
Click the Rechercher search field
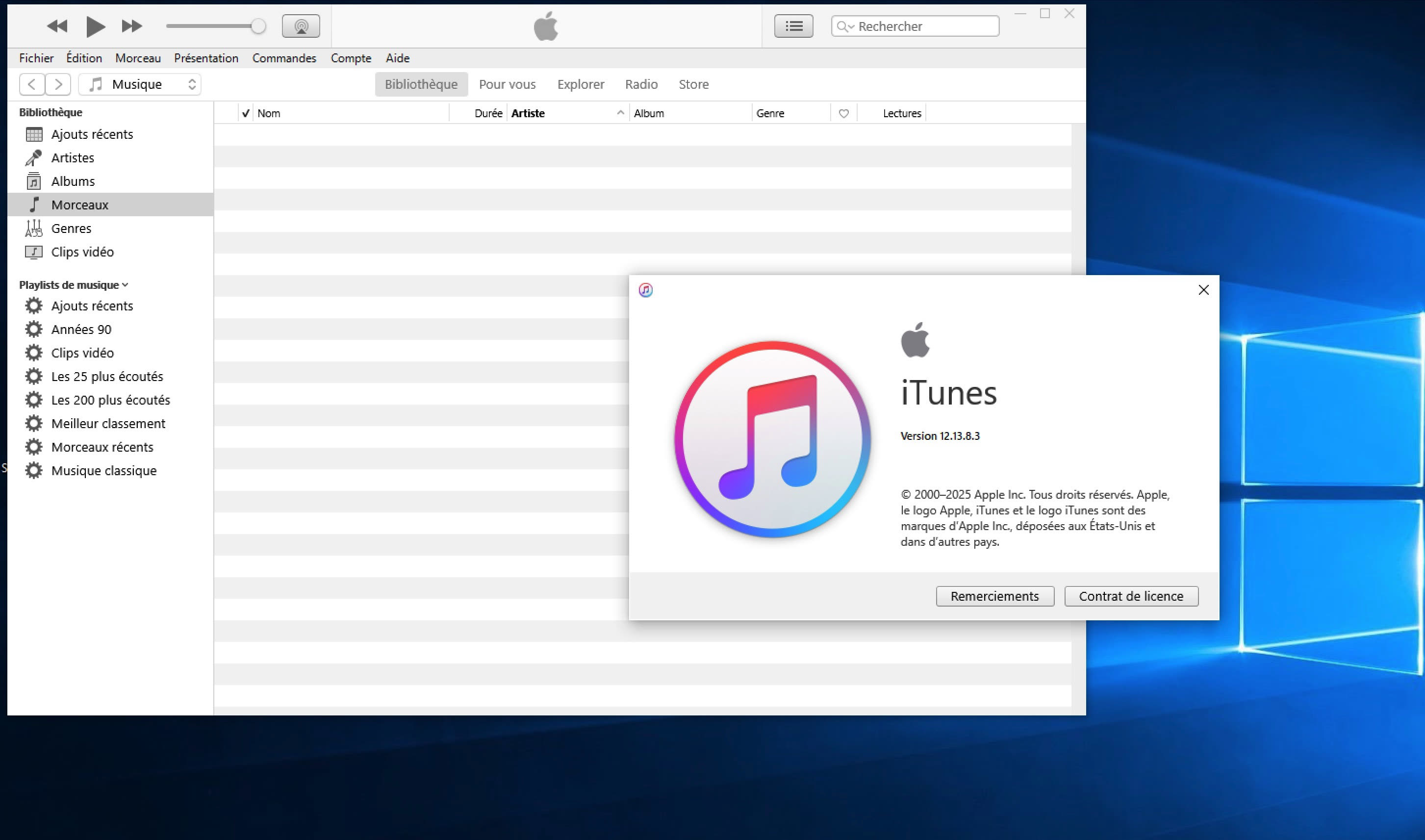(x=915, y=26)
